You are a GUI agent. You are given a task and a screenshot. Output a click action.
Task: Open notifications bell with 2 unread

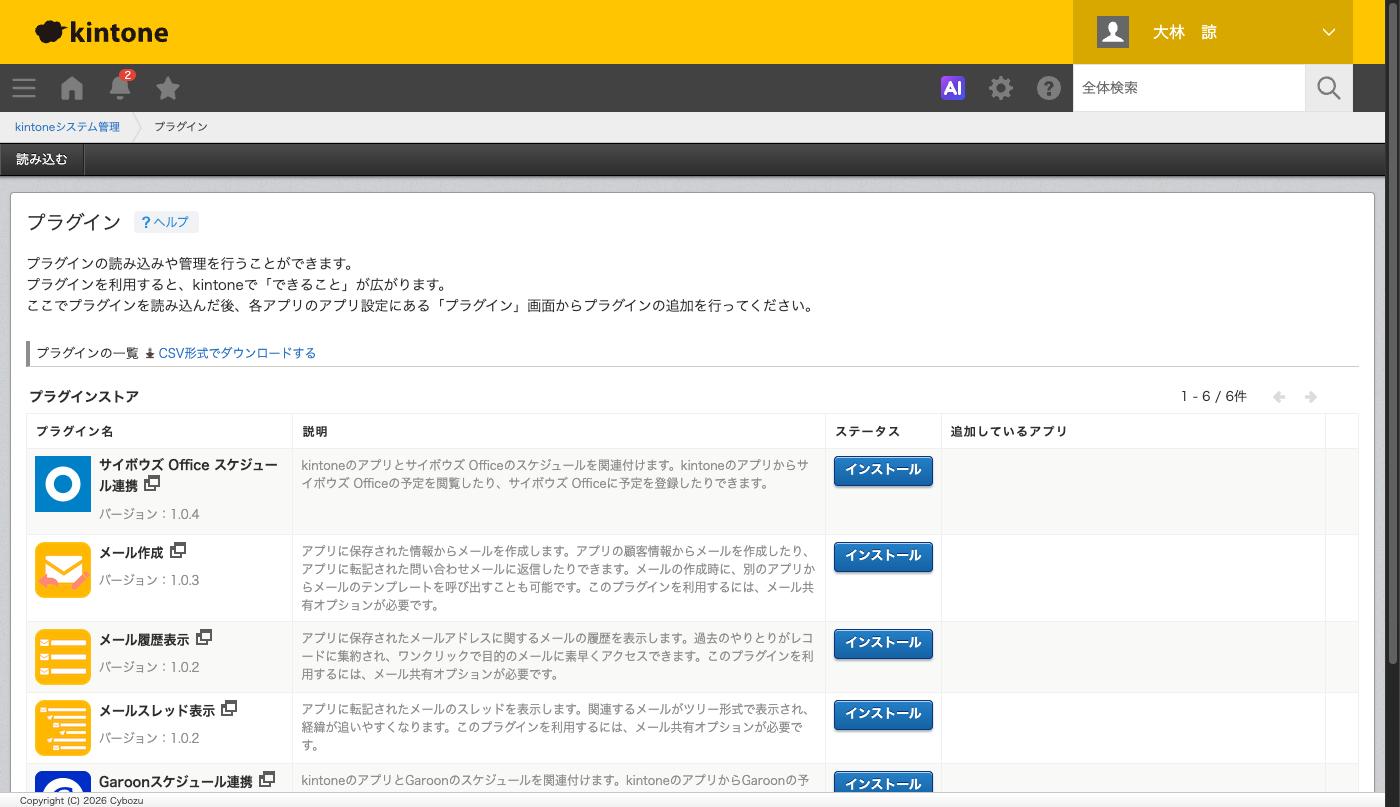[120, 87]
